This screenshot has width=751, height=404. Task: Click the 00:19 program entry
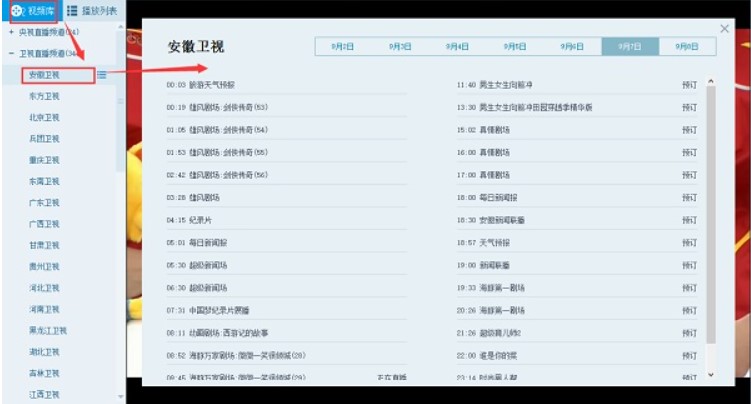pyautogui.click(x=217, y=107)
